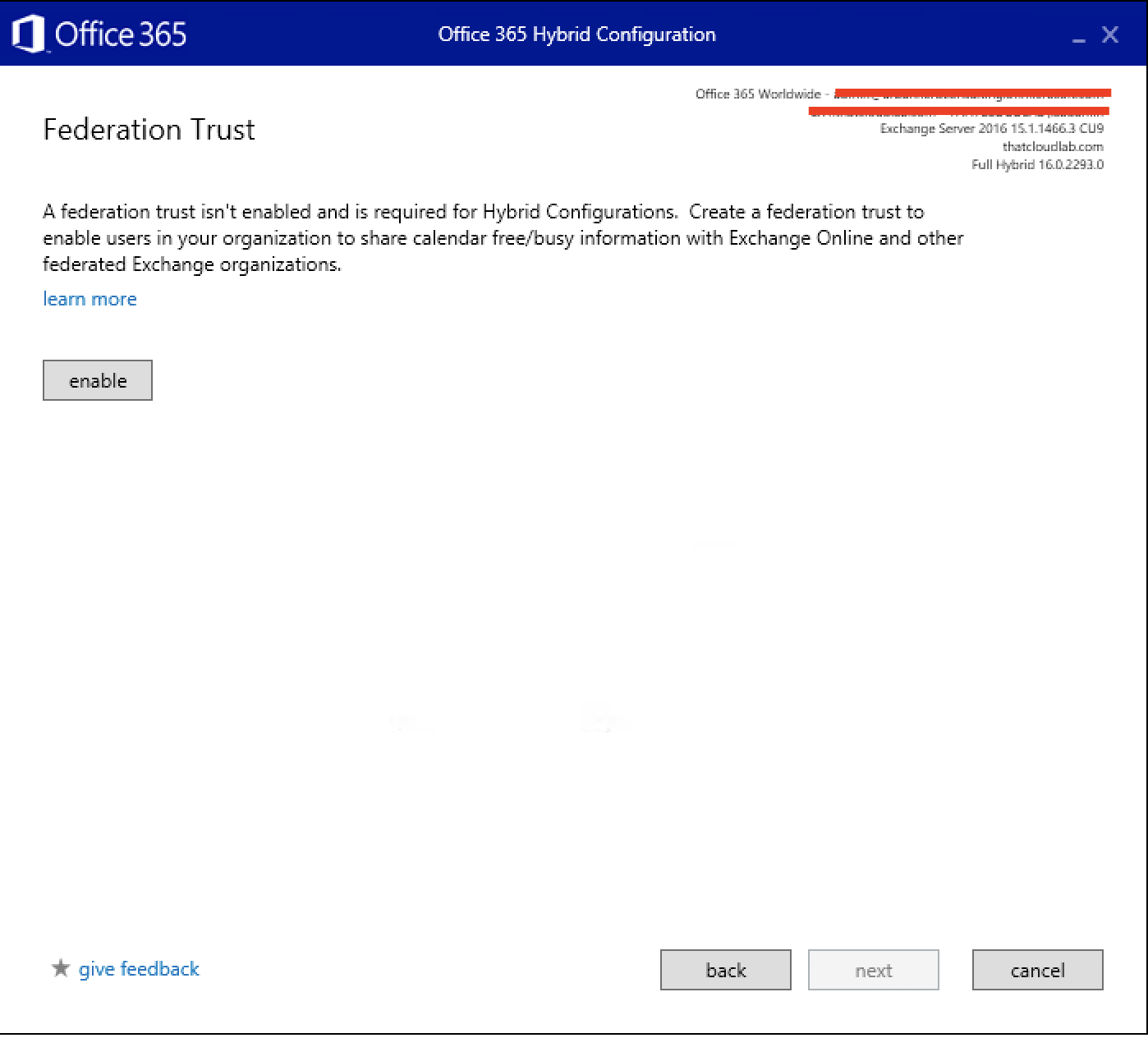Click the Office logo icon
This screenshot has width=1148, height=1038.
coord(28,34)
